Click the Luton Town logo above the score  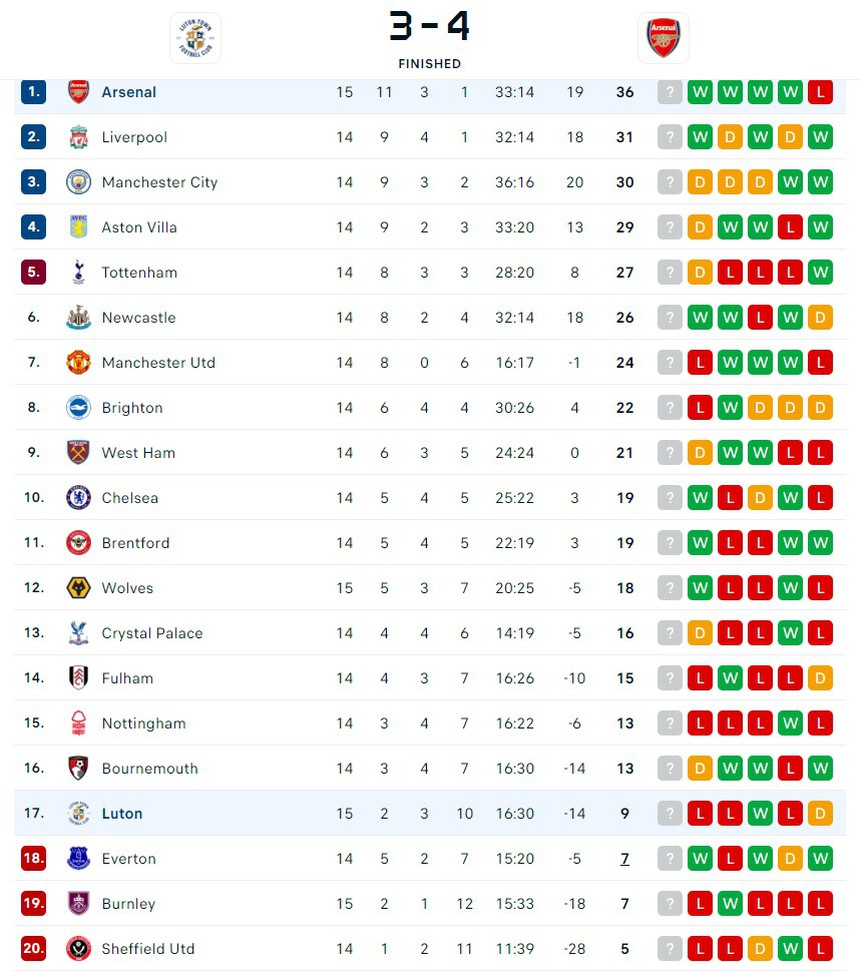(x=195, y=37)
